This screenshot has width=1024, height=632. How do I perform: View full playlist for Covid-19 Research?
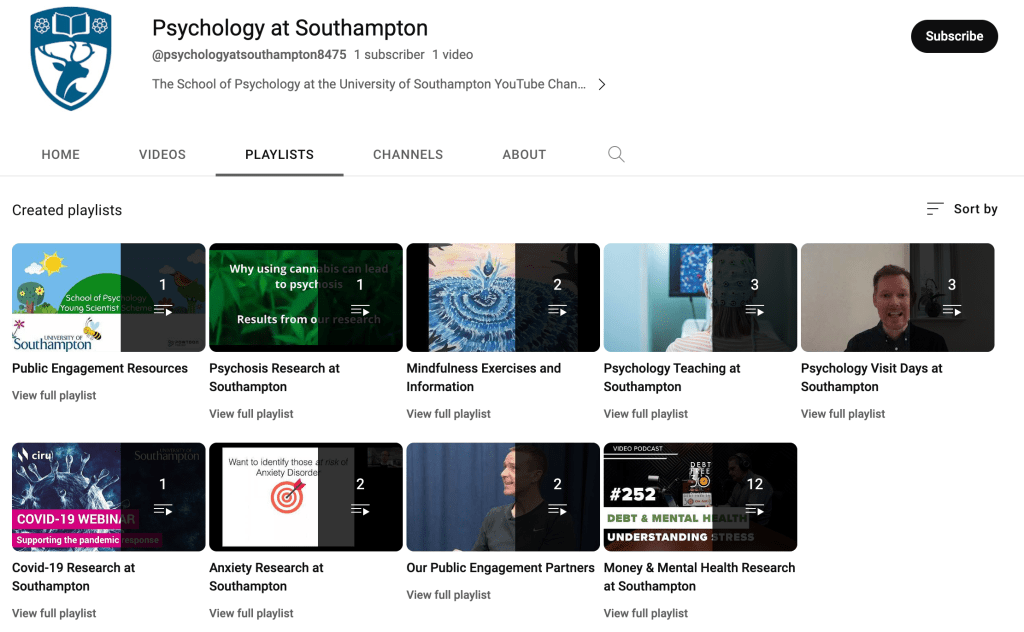pyautogui.click(x=54, y=613)
